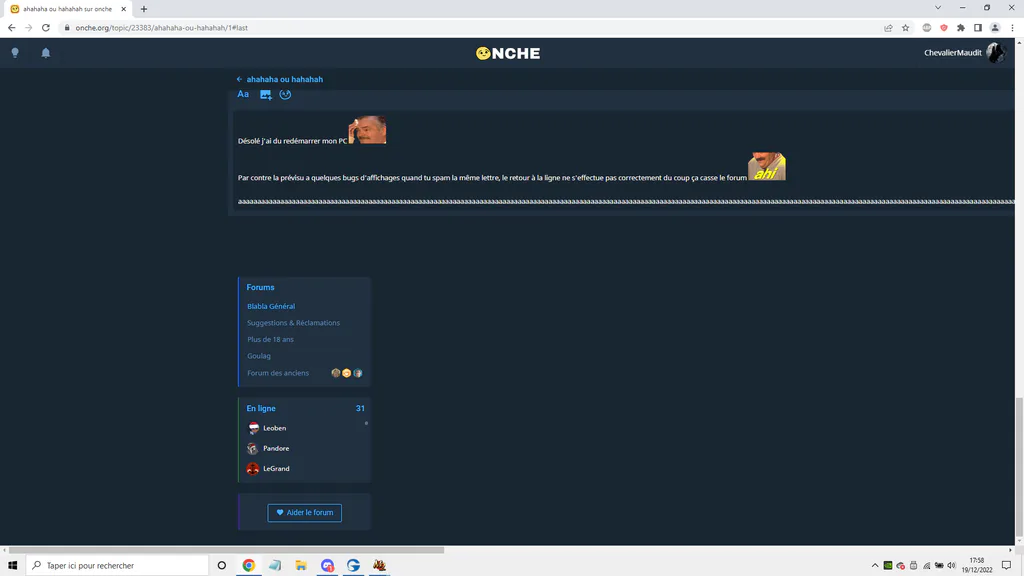Open Chrome extensions puzzle icon
The width and height of the screenshot is (1024, 576).
pos(961,27)
